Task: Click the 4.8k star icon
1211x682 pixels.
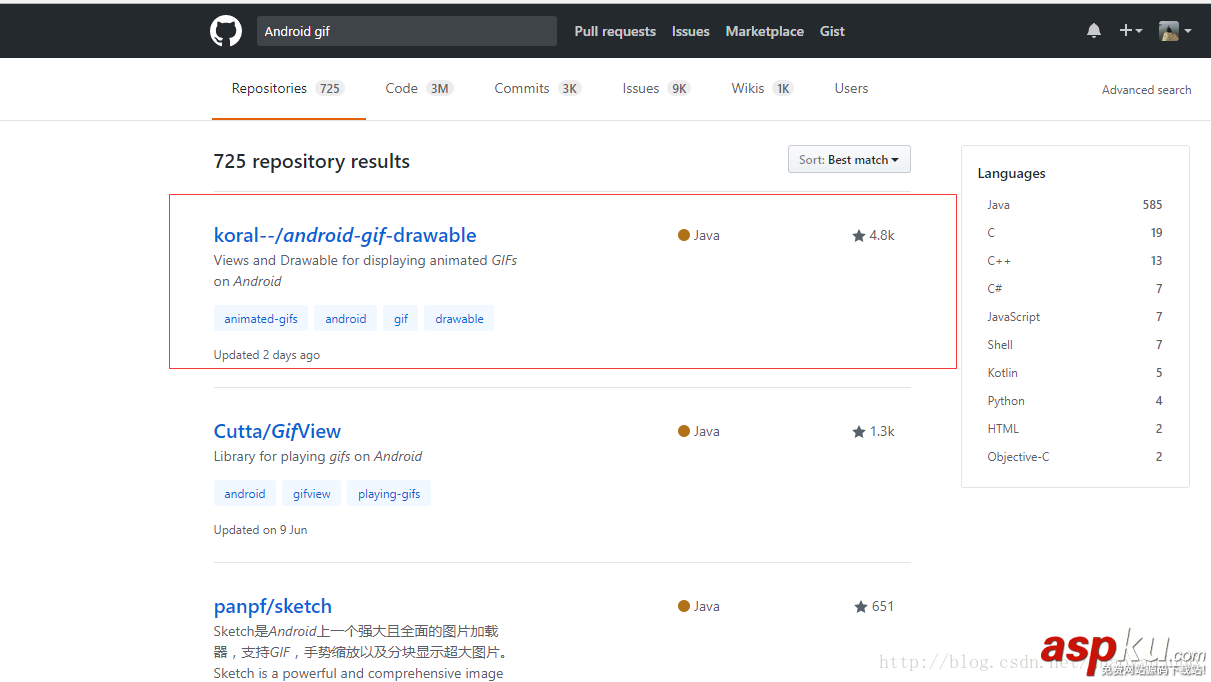Action: click(x=858, y=236)
